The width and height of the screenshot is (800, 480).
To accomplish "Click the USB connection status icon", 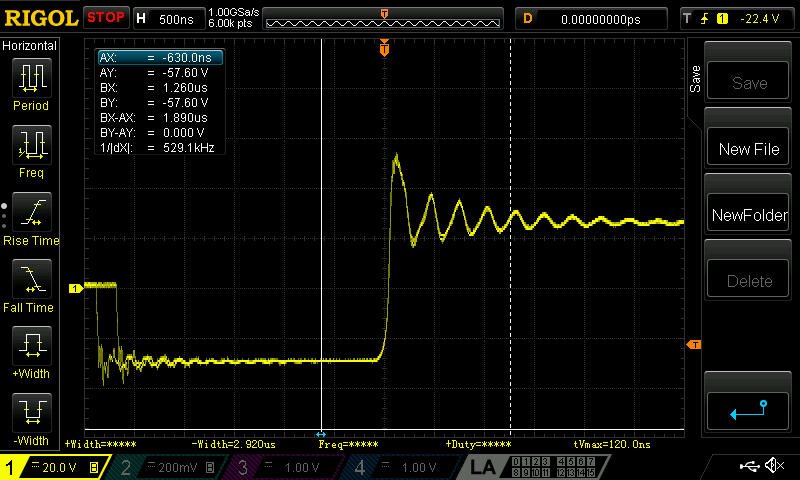I will tap(749, 465).
